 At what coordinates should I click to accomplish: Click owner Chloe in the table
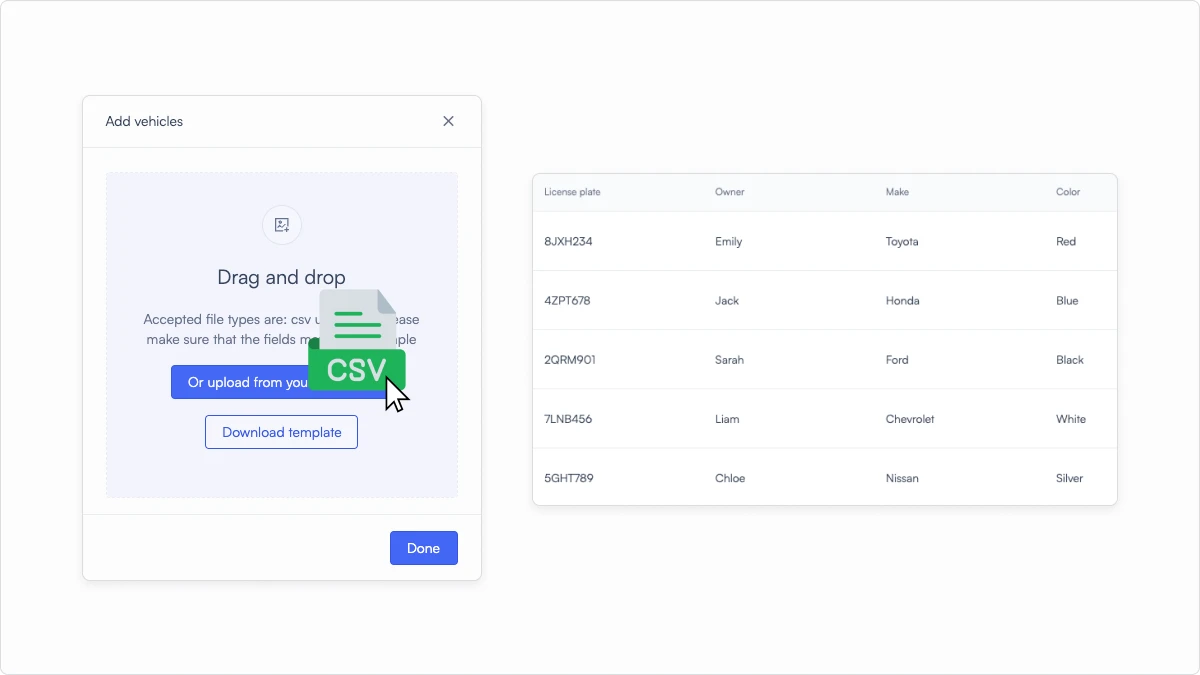click(x=730, y=478)
